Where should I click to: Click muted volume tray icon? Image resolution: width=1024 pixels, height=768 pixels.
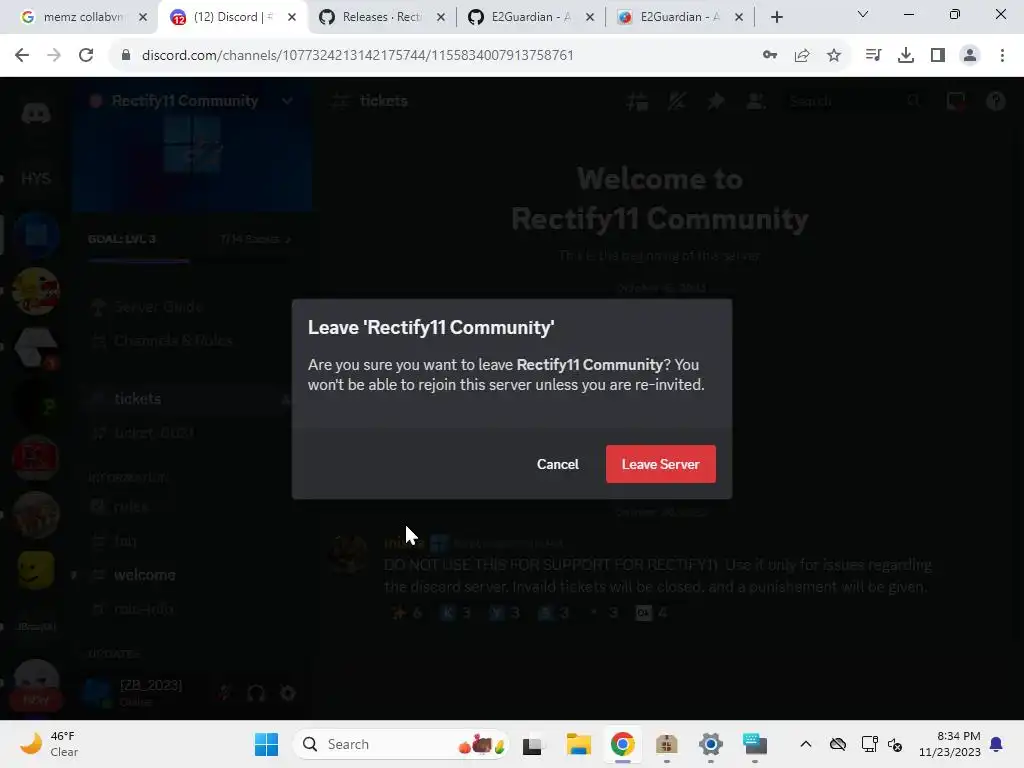895,744
